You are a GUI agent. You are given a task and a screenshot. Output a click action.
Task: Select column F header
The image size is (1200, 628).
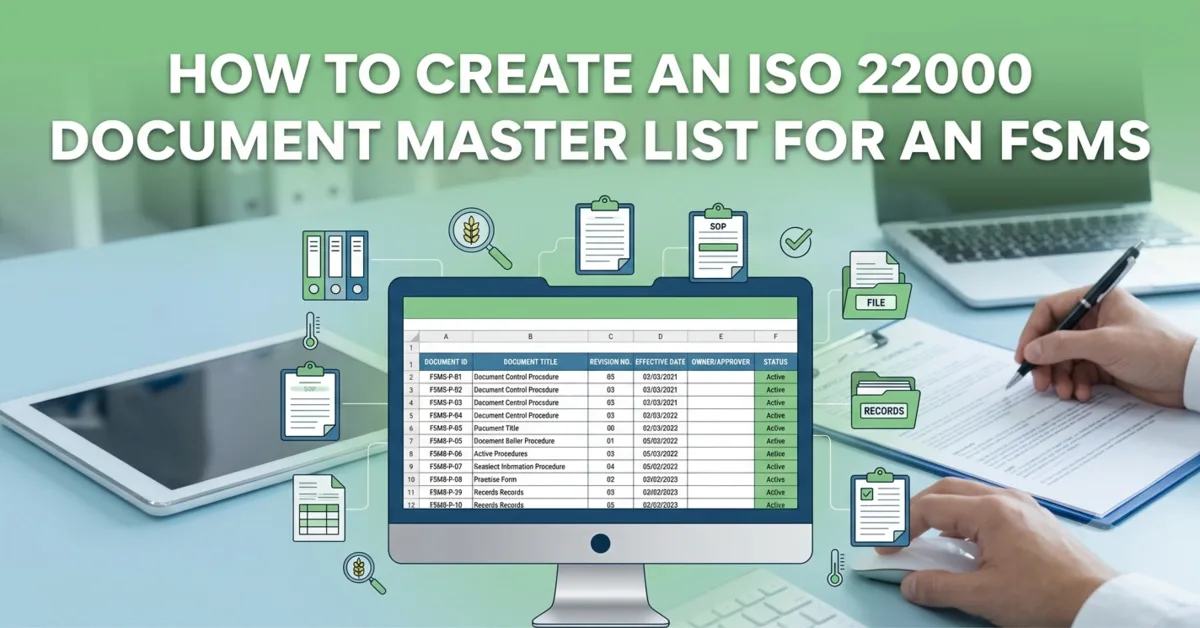coord(776,337)
